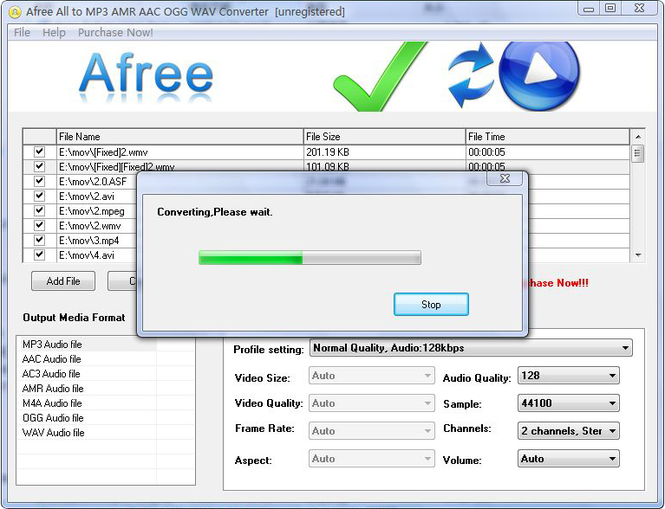The height and width of the screenshot is (509, 665).
Task: Toggle checkbox for E:\mov\2.mpeg
Action: [39, 210]
